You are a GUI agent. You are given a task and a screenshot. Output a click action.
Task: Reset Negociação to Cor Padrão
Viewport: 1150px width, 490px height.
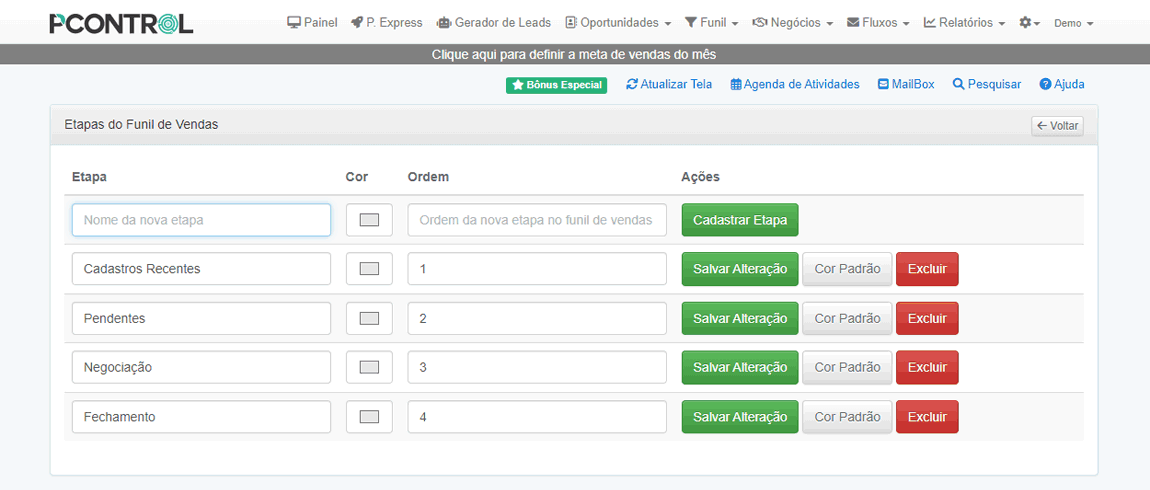(847, 368)
